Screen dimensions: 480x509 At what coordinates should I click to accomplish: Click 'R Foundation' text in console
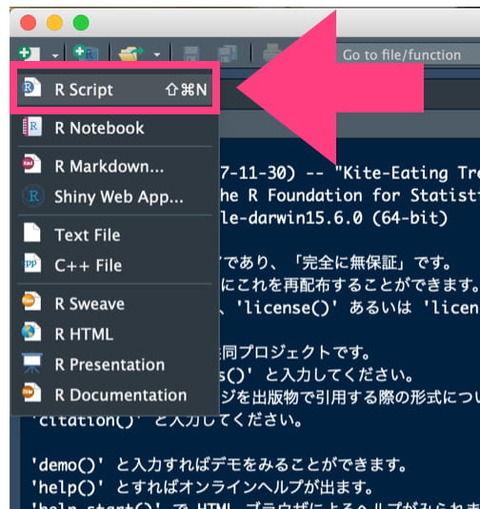(x=305, y=195)
